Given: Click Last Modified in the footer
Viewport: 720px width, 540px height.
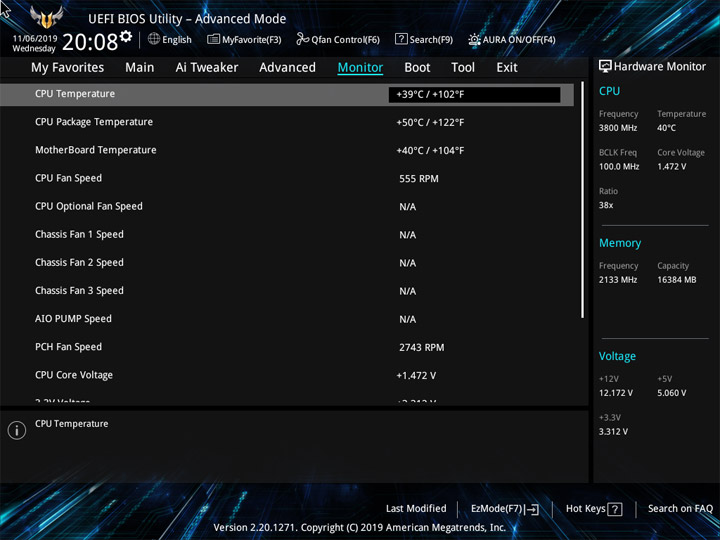Looking at the screenshot, I should coord(416,508).
